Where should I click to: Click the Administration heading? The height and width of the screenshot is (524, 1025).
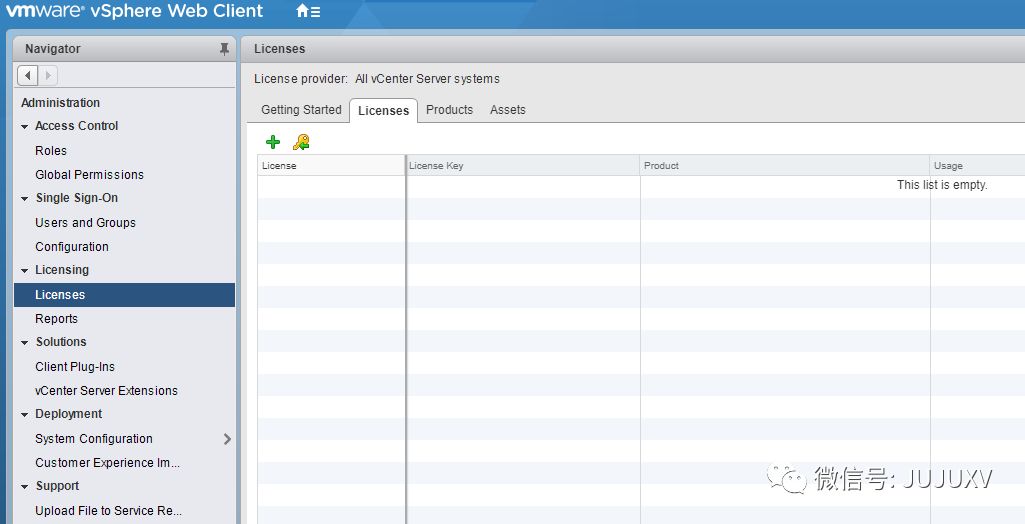click(61, 103)
